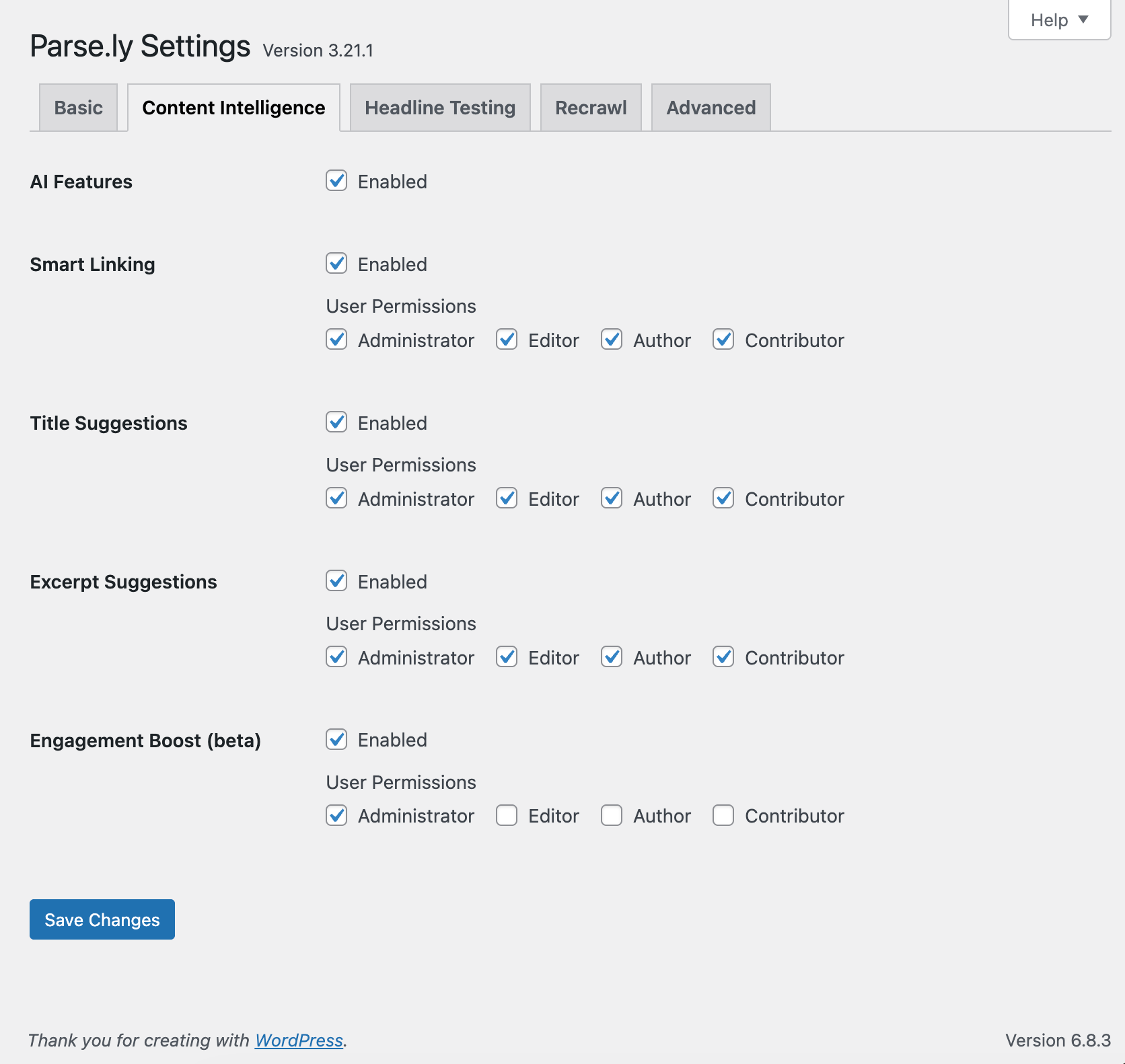Select the Advanced tab

pos(711,108)
